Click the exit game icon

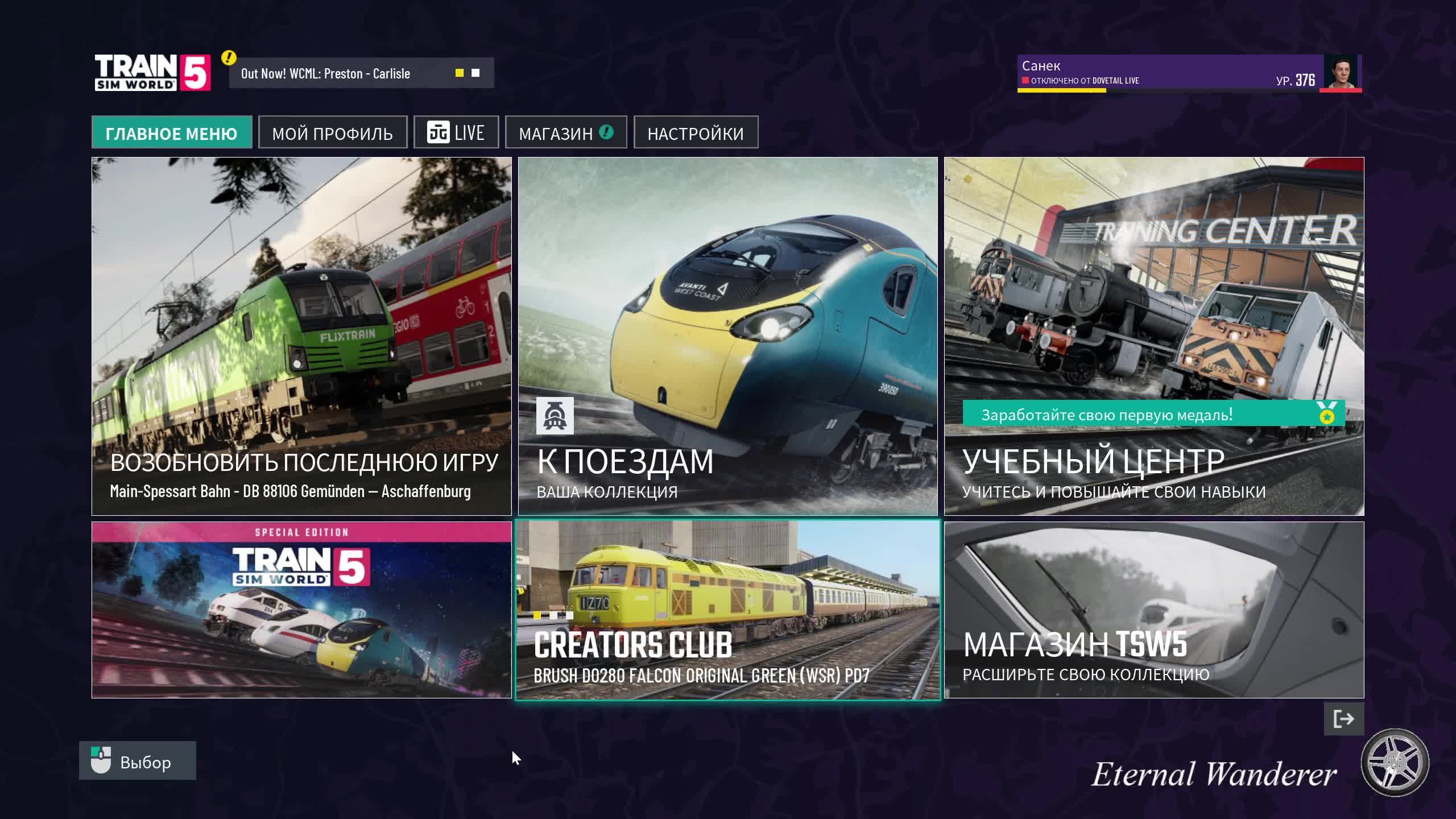[1343, 719]
